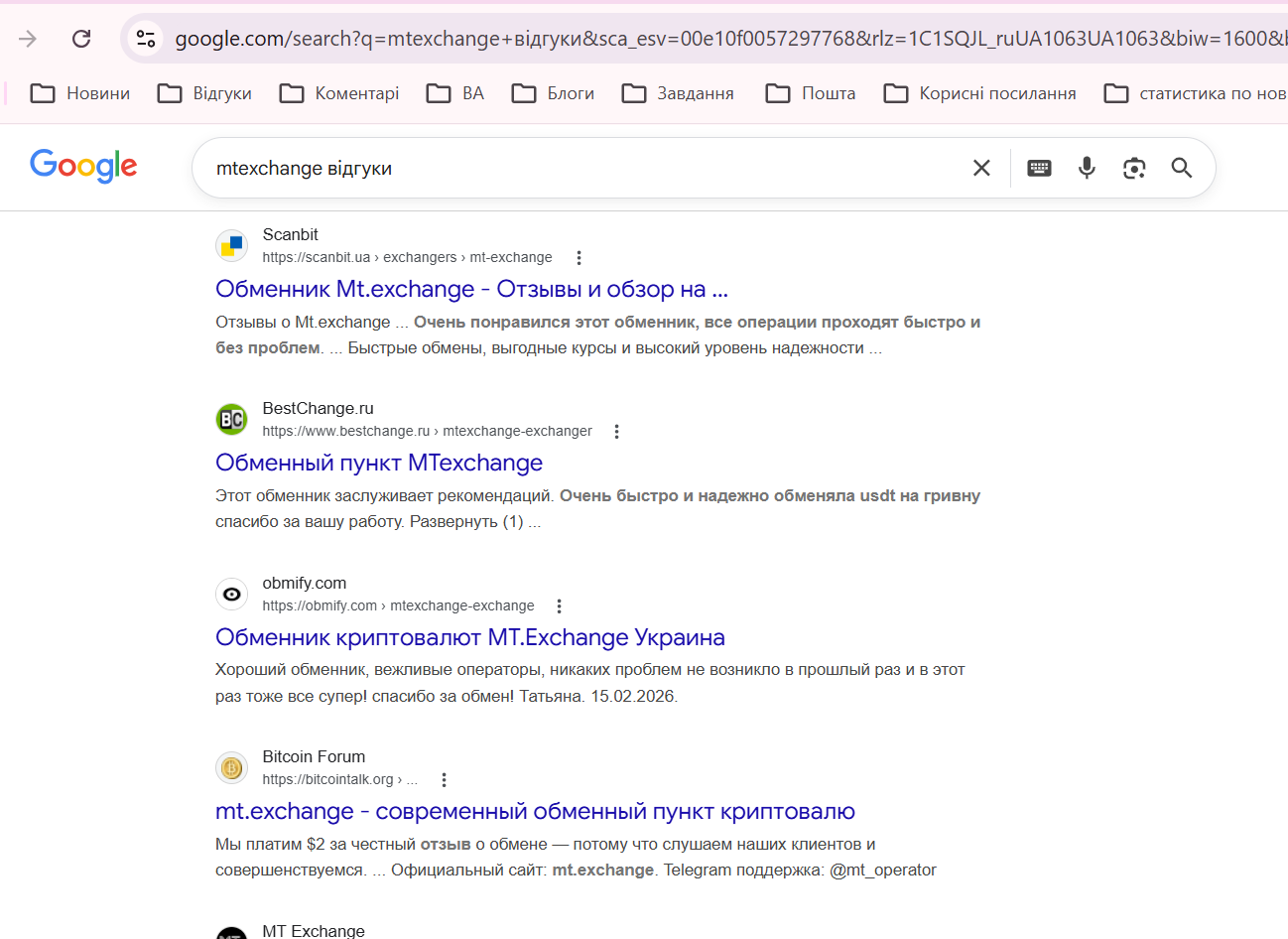Open mt.exchange - современный обменный пункт link
This screenshot has height=939, width=1288.
click(535, 811)
